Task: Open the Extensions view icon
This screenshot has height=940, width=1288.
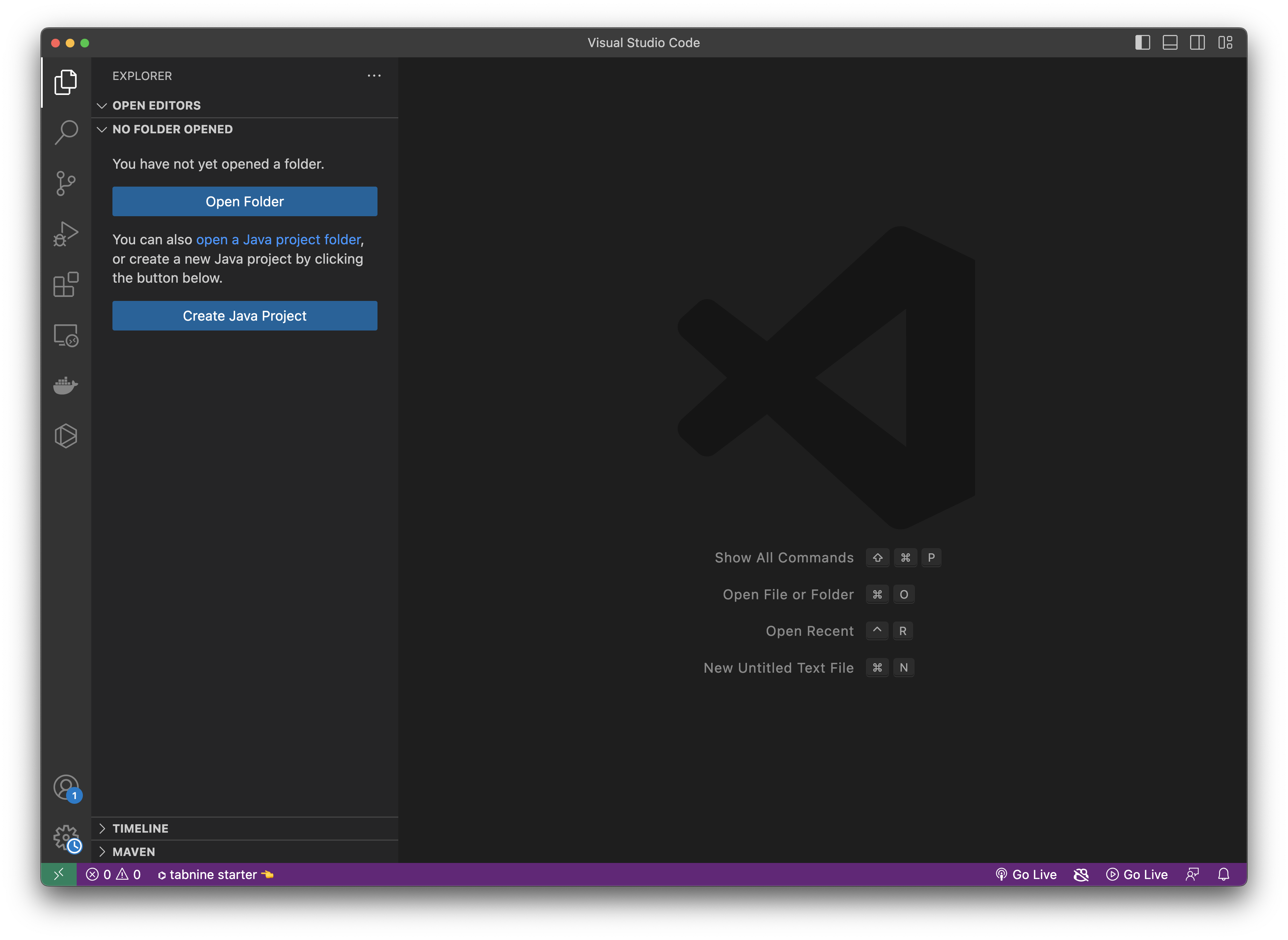Action: (66, 284)
